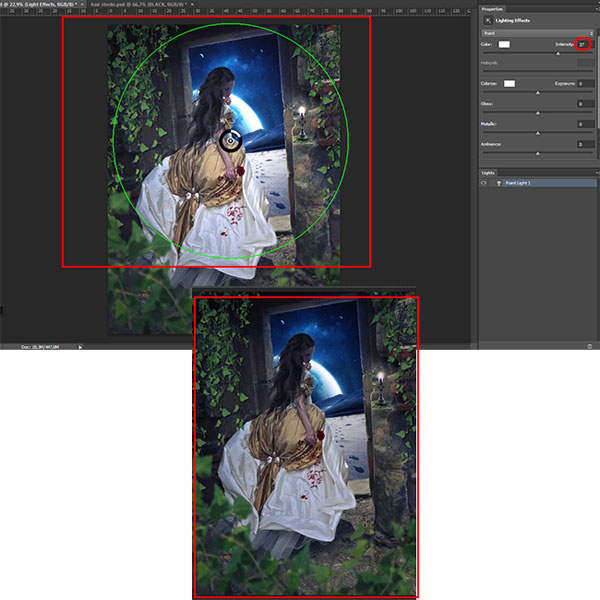Click the Ambience slider handle
This screenshot has width=600, height=600.
pyautogui.click(x=538, y=154)
